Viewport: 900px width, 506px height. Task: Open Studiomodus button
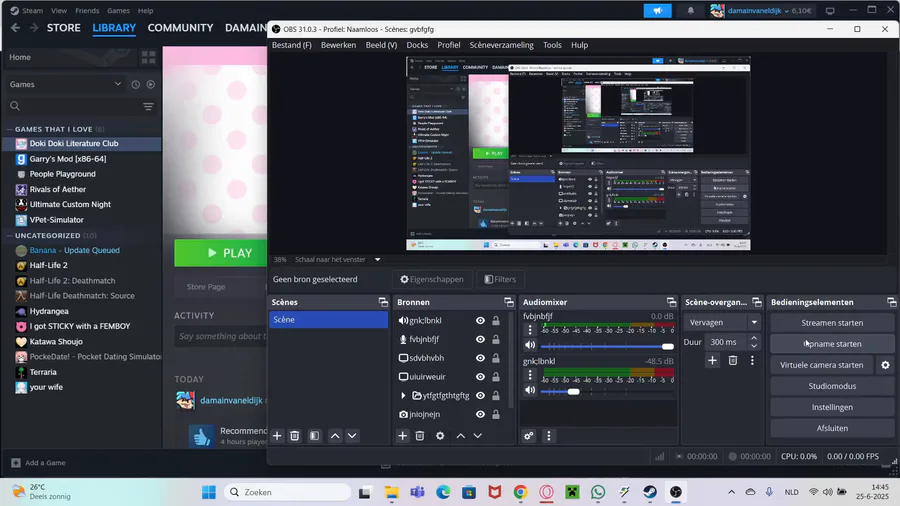coord(832,386)
